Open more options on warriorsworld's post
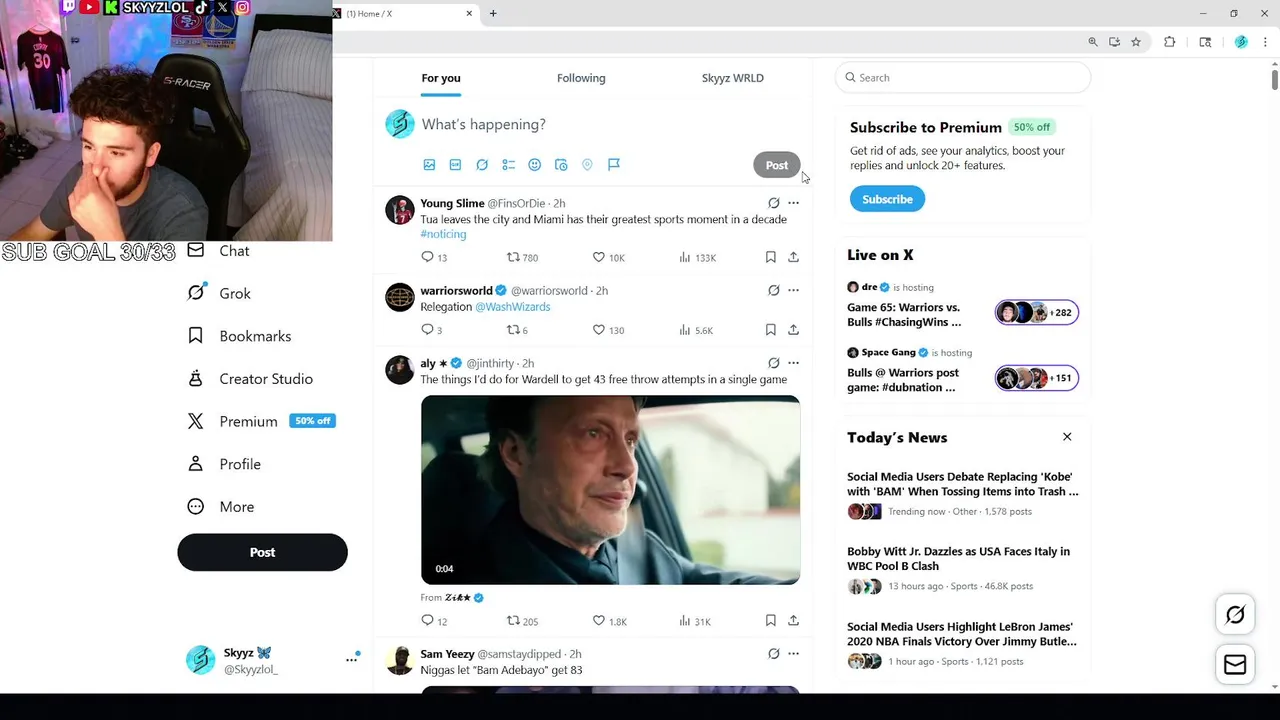This screenshot has height=720, width=1280. (x=793, y=290)
